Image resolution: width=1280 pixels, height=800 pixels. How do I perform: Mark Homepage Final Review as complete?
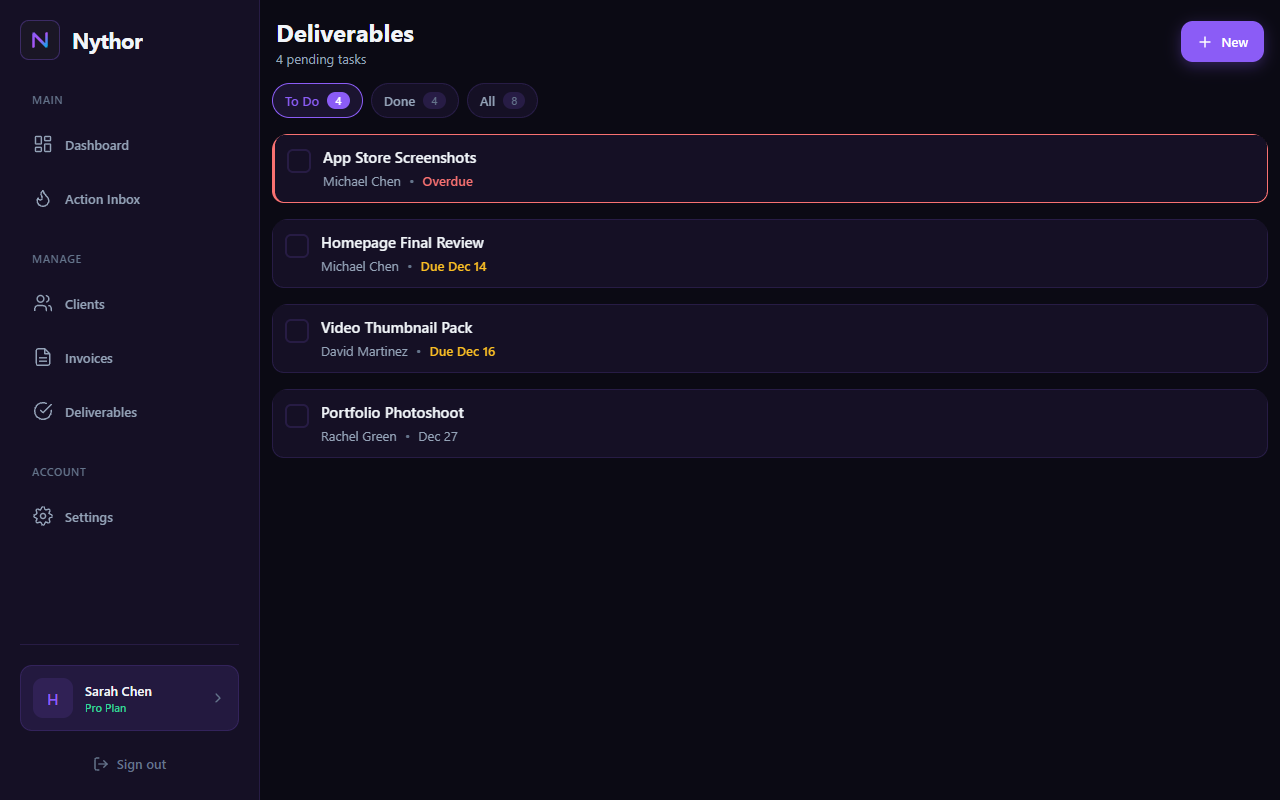pos(297,245)
